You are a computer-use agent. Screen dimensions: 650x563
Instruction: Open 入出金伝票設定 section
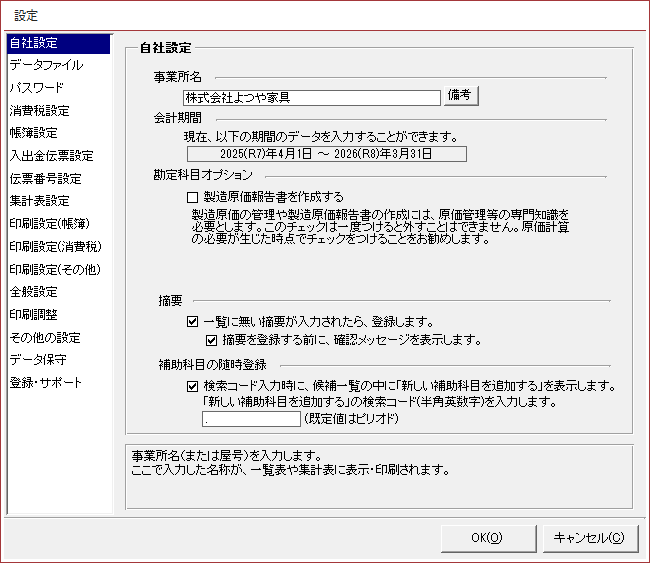(x=51, y=156)
